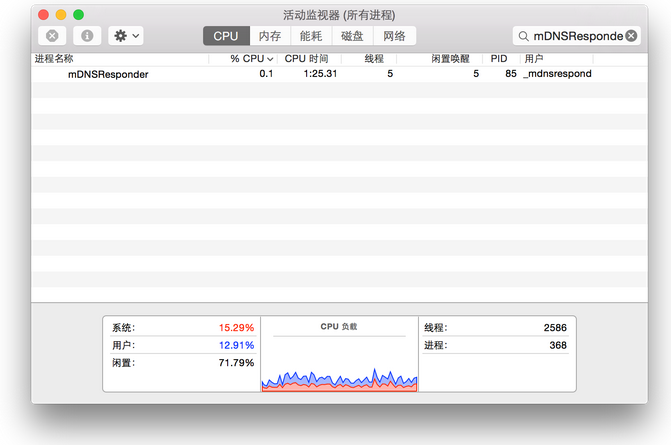The width and height of the screenshot is (671, 445).
Task: Sort by the 线程 column header
Action: tap(372, 59)
